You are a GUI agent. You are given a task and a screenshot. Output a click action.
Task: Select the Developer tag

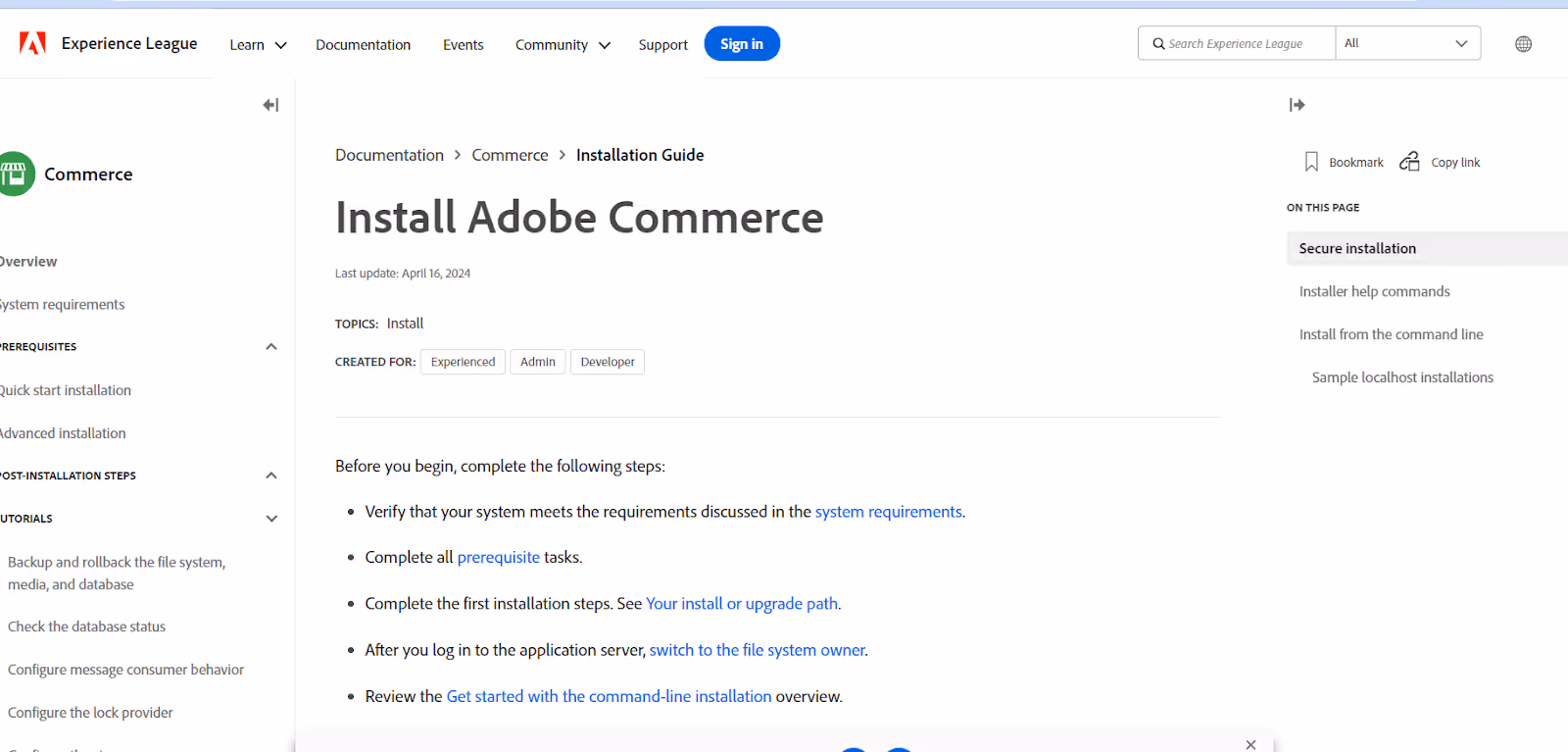(x=608, y=362)
